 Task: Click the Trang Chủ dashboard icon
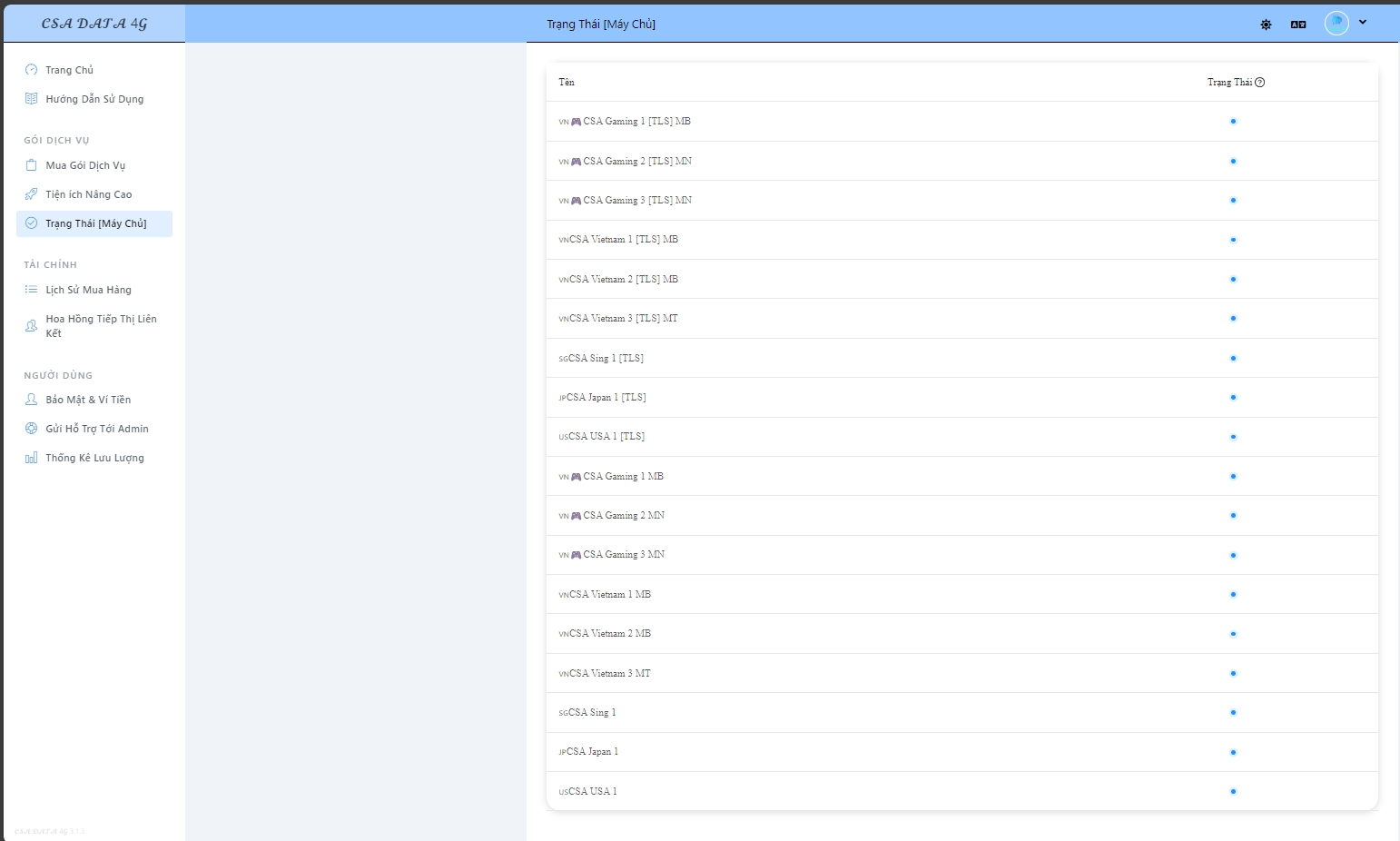tap(32, 70)
